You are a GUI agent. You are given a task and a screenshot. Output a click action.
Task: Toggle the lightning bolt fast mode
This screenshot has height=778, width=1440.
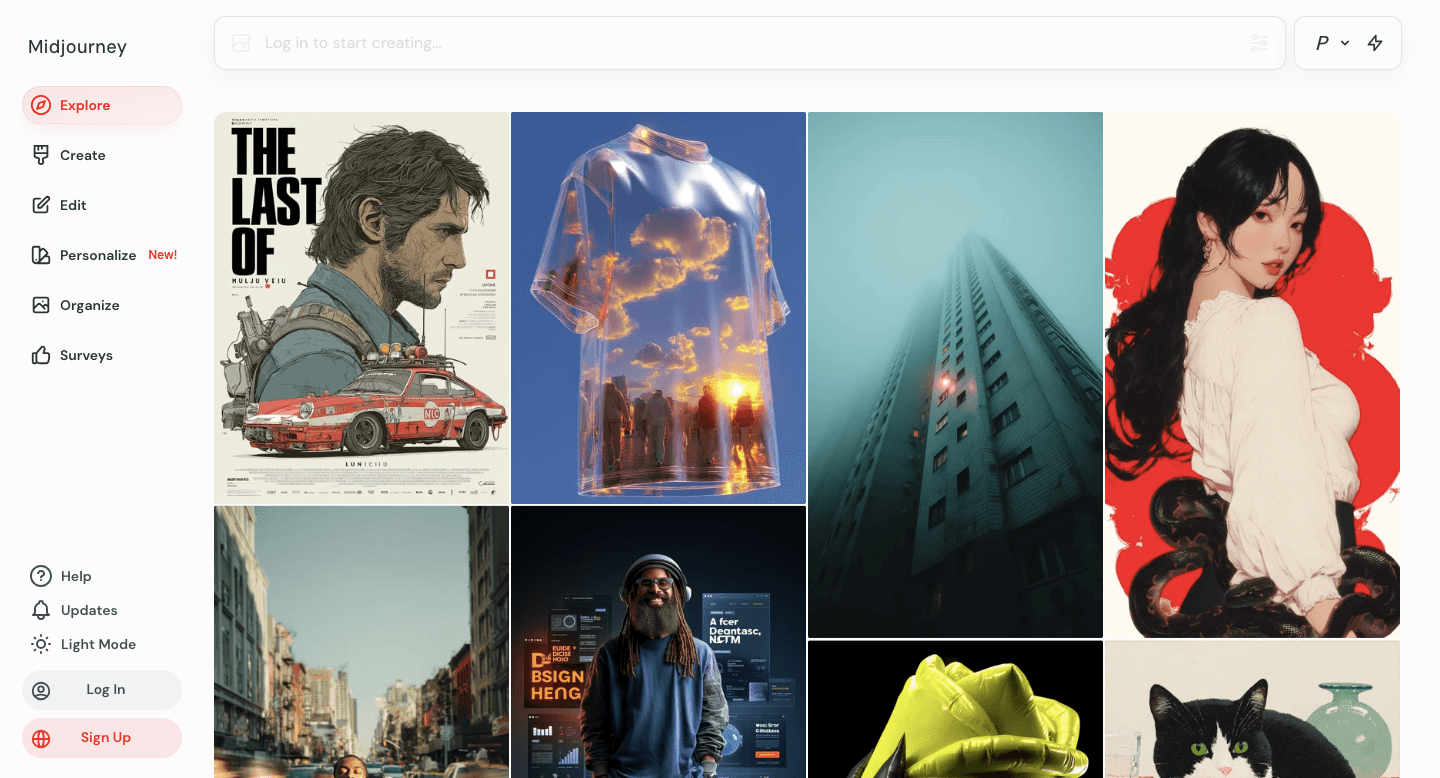[x=1375, y=43]
